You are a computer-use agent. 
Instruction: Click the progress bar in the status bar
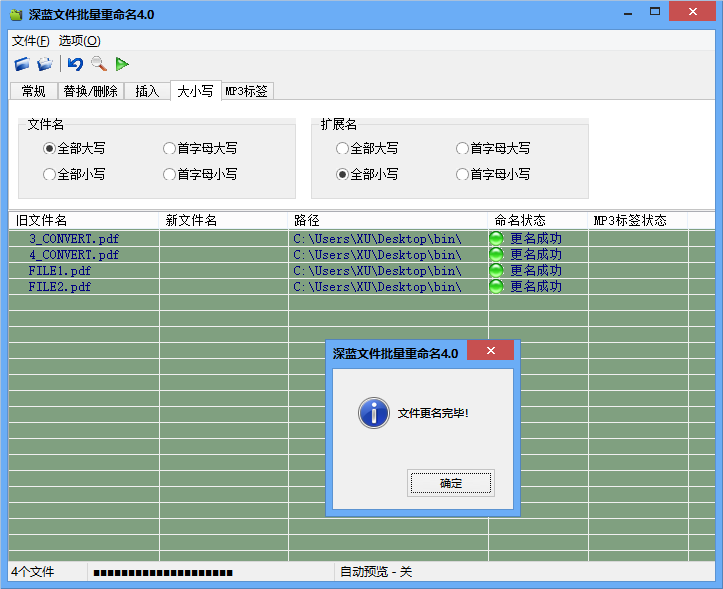(x=162, y=573)
